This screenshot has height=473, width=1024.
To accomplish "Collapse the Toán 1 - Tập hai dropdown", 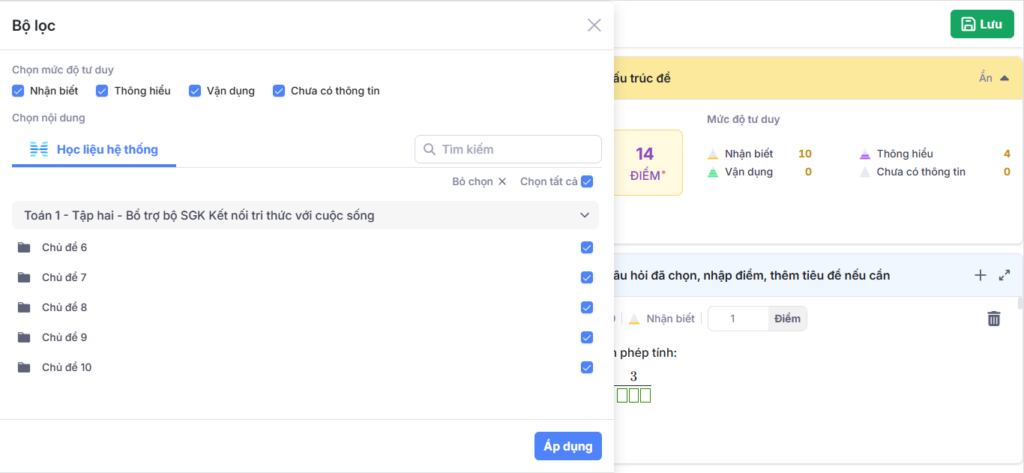I will tap(585, 215).
